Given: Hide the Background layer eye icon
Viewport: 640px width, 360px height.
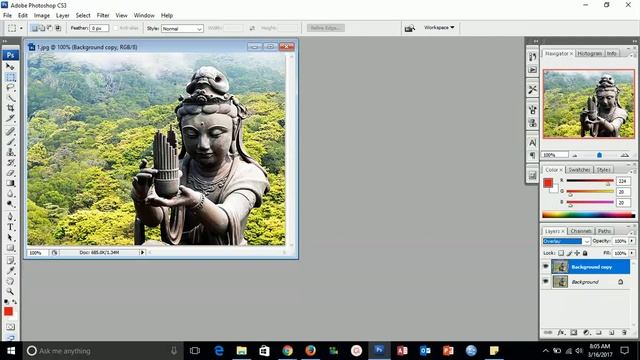Looking at the screenshot, I should pyautogui.click(x=546, y=282).
